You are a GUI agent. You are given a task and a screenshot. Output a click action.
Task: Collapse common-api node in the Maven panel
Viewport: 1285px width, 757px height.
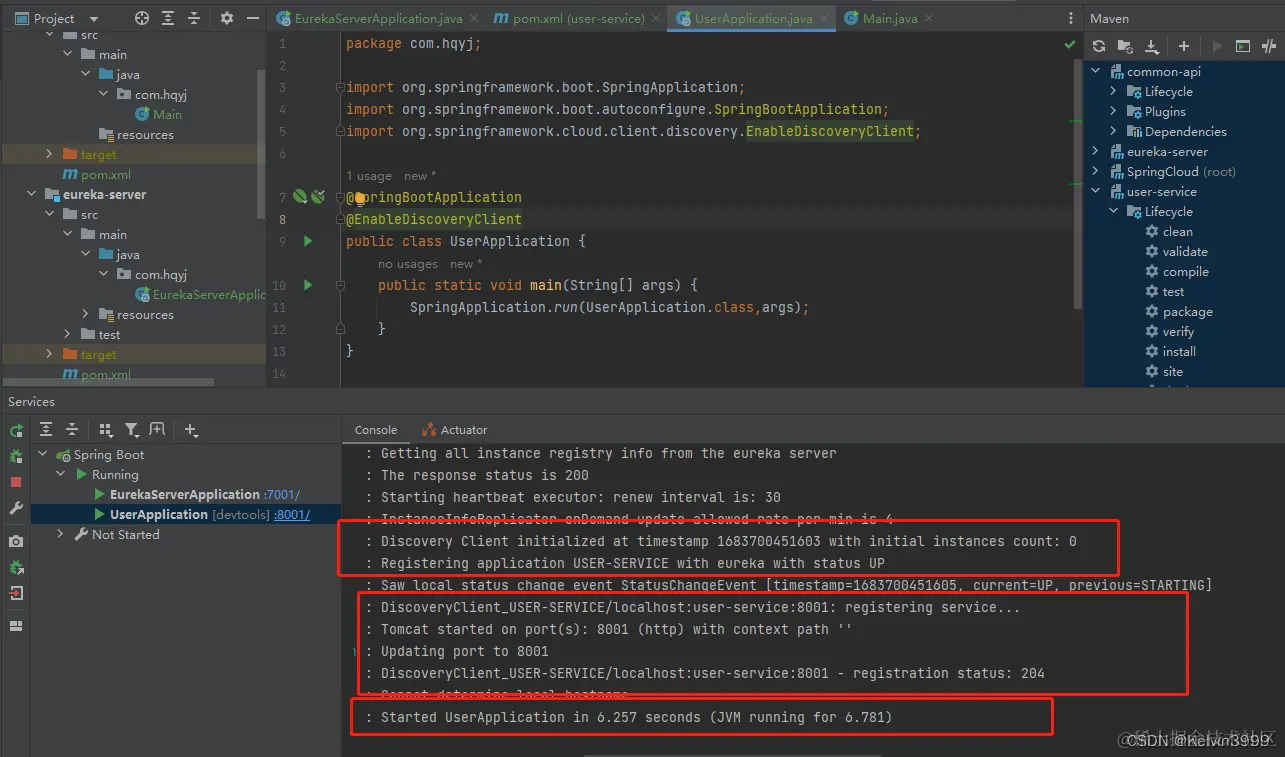click(x=1096, y=72)
